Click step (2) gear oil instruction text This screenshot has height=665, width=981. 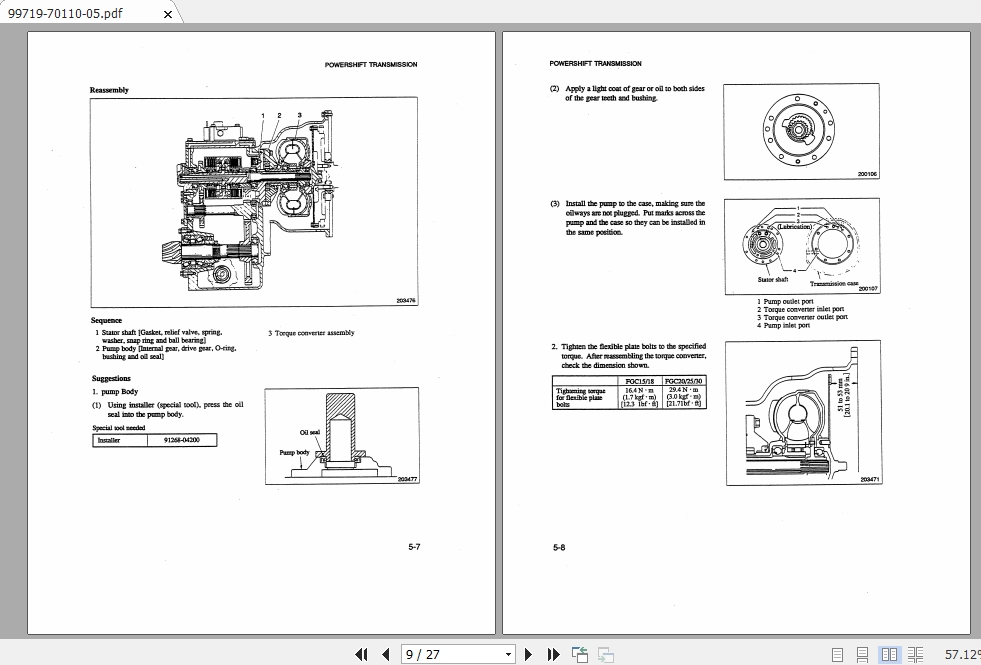point(628,93)
